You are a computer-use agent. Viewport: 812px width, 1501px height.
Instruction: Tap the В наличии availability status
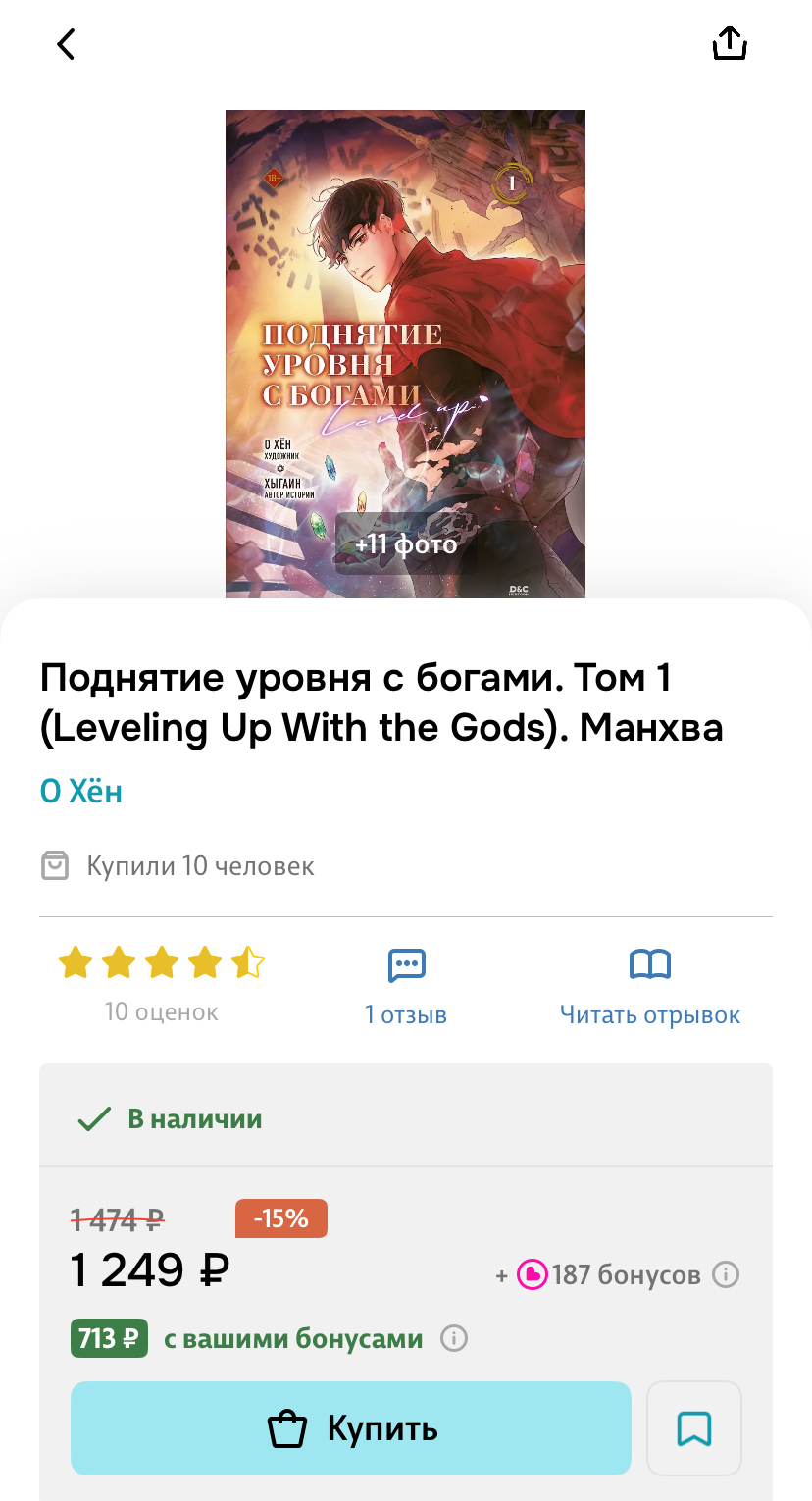click(170, 1118)
